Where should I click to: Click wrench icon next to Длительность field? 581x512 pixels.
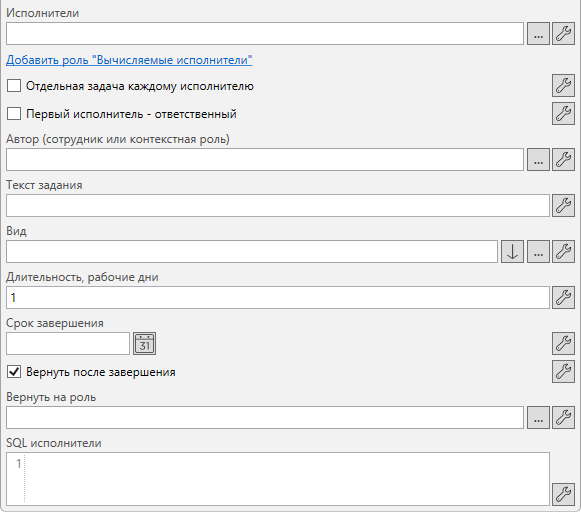tap(563, 297)
